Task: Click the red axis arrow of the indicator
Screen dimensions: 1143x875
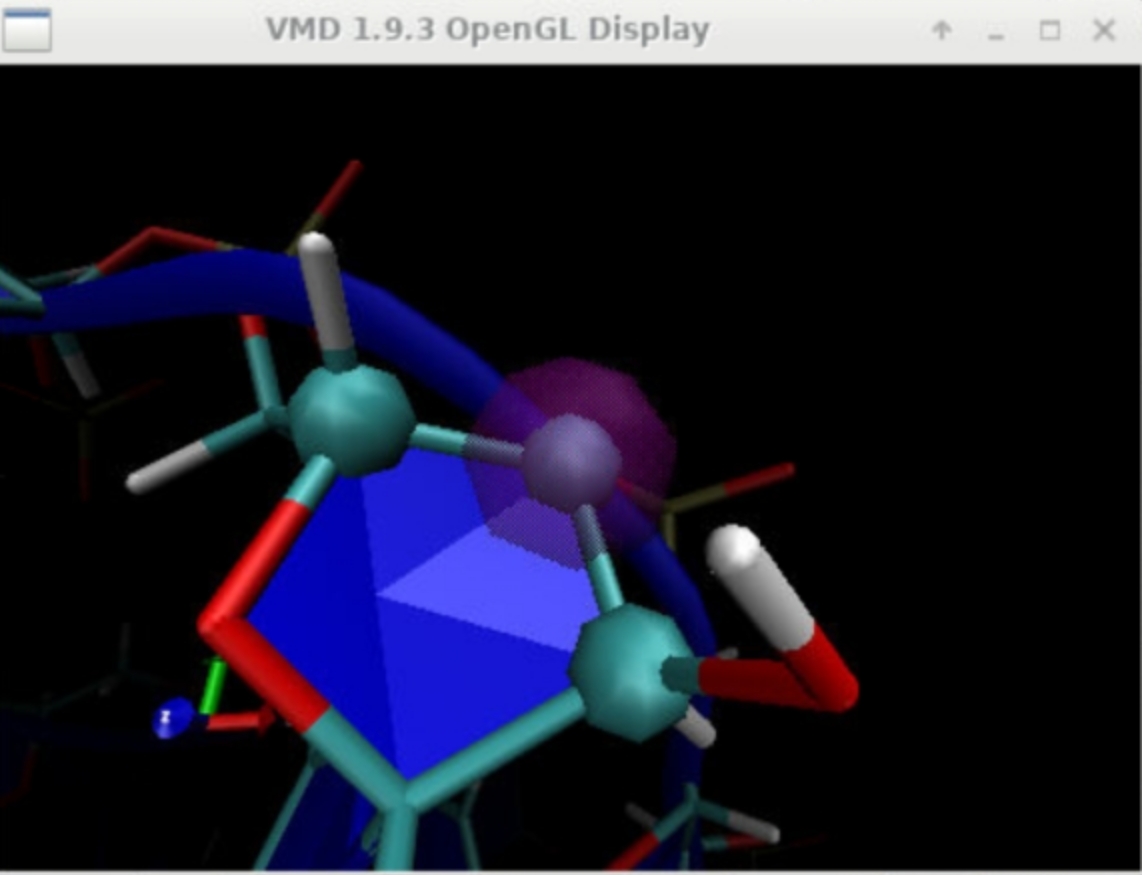Action: [x=240, y=720]
